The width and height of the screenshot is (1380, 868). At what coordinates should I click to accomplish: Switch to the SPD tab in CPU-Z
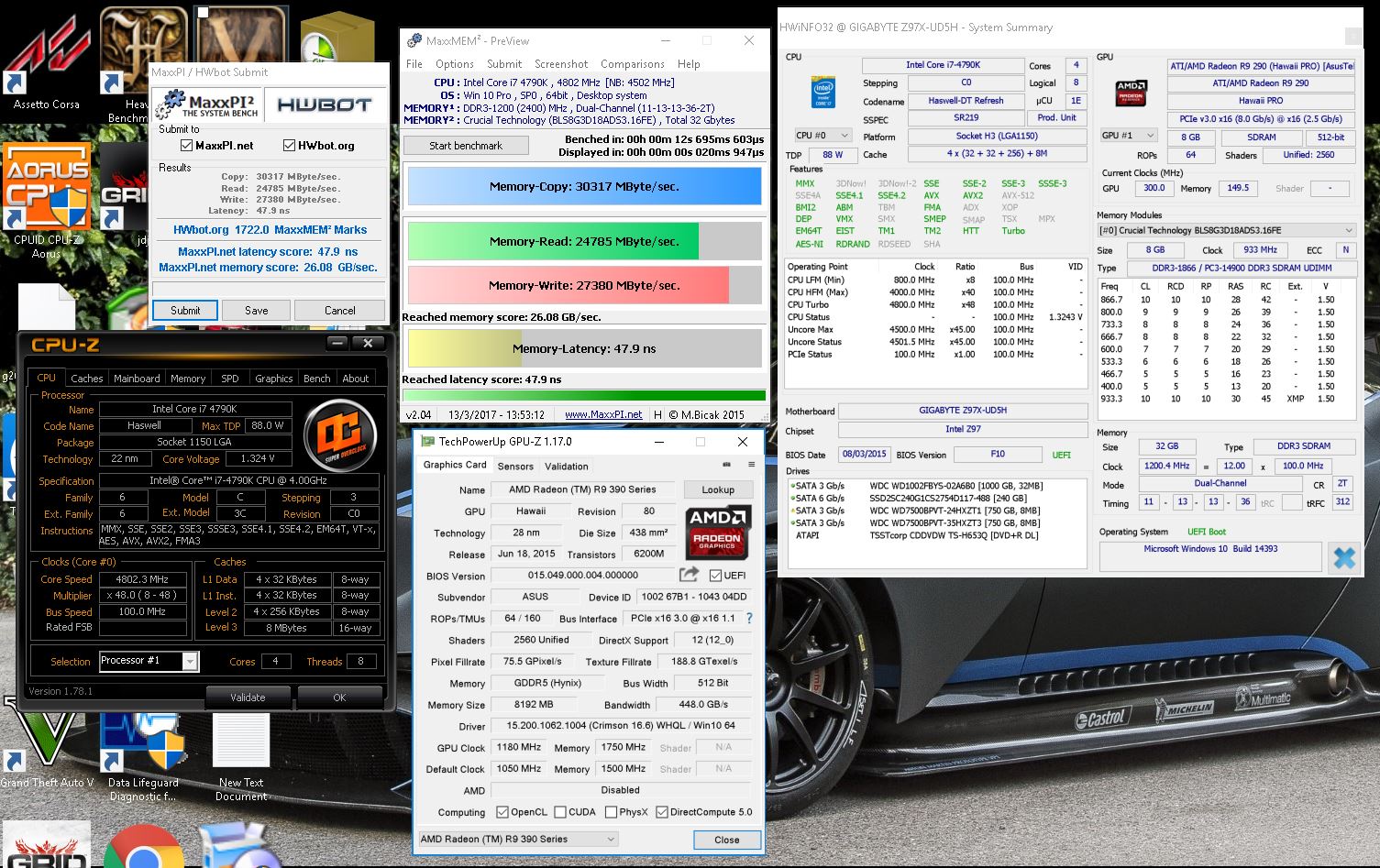pyautogui.click(x=230, y=378)
